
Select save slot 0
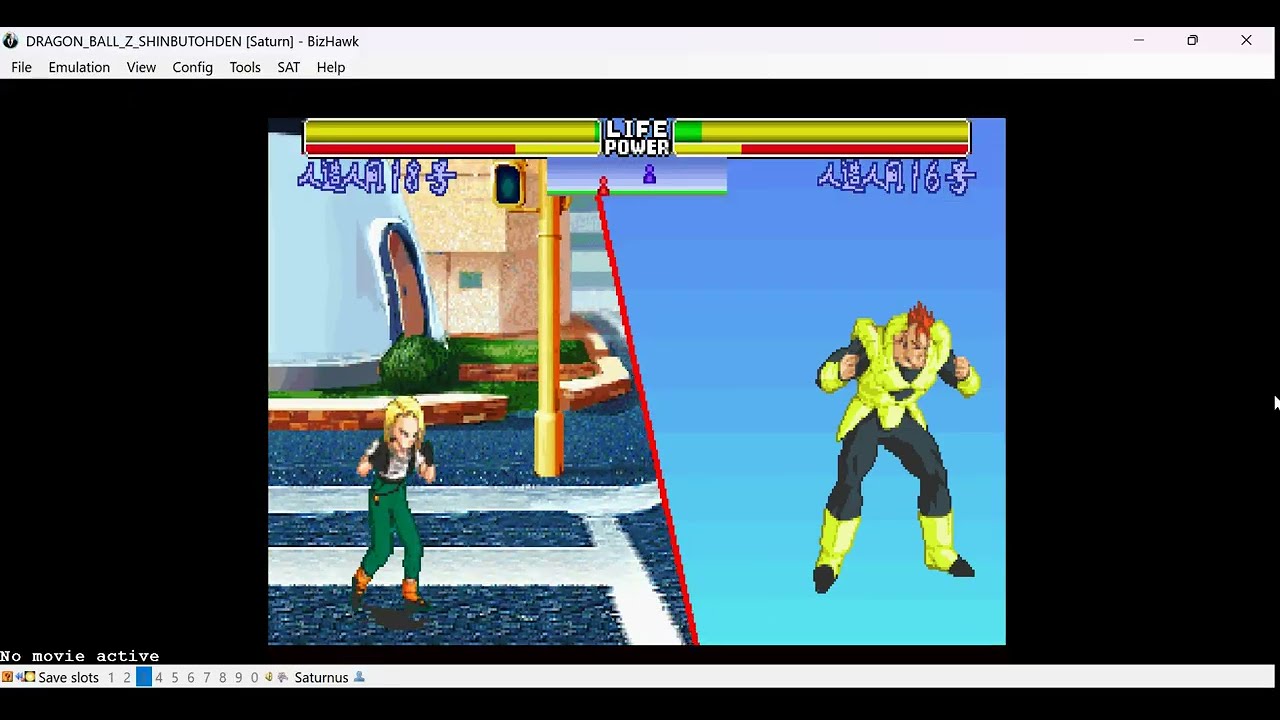pos(255,677)
